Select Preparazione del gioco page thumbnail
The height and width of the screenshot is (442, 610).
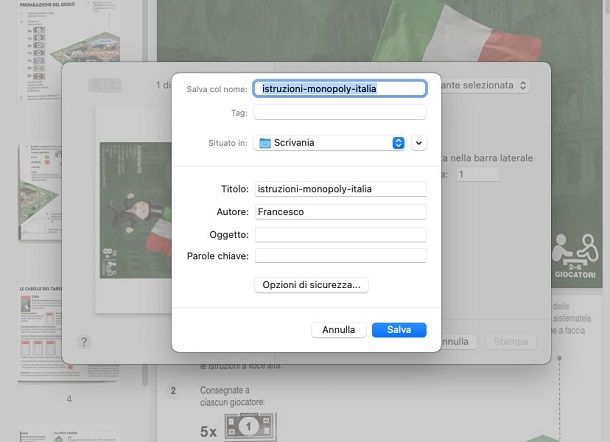(x=68, y=51)
